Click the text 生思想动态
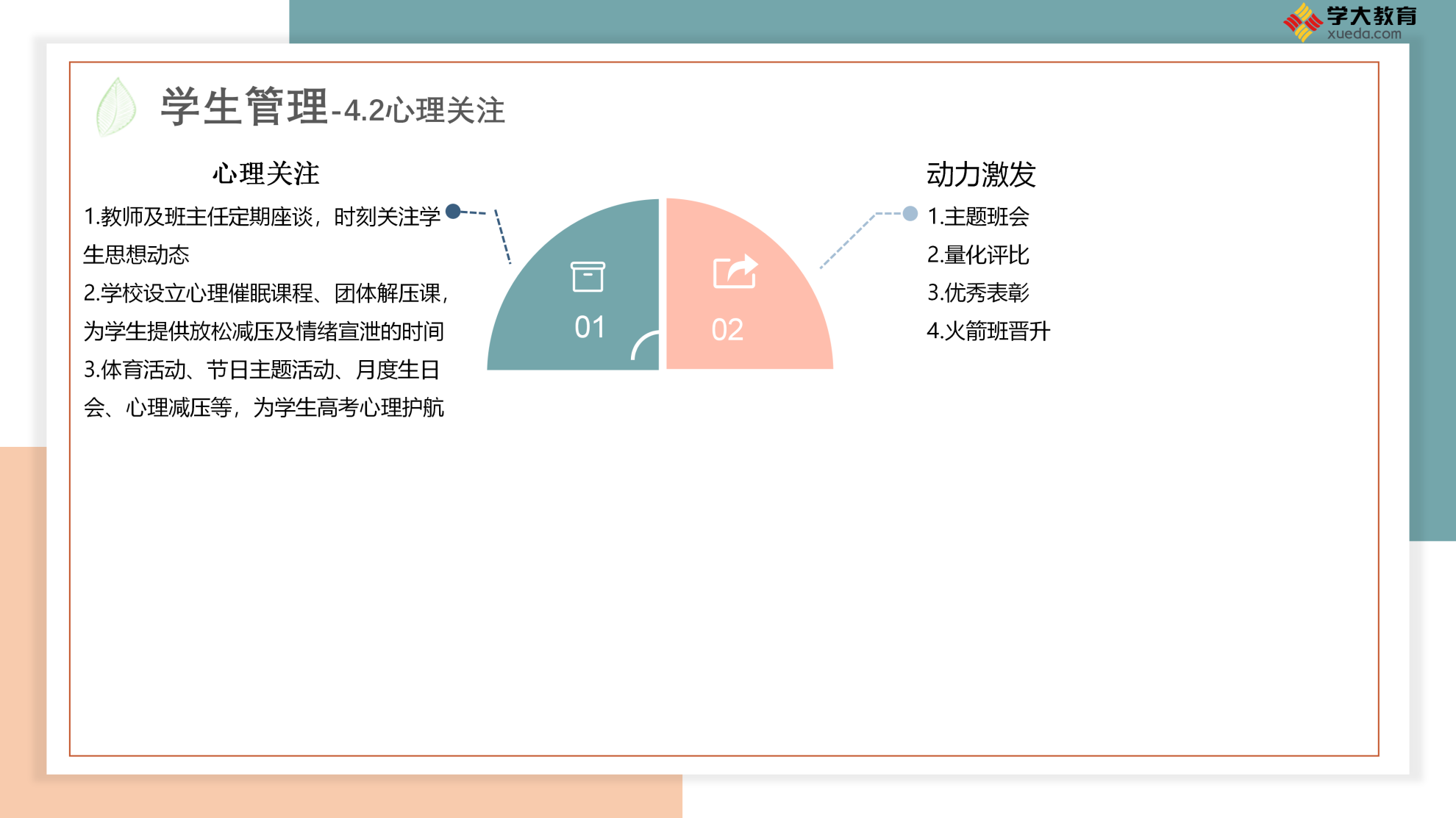 [x=136, y=255]
